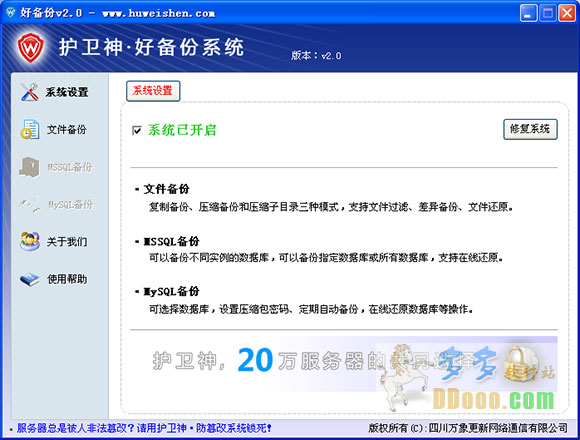The image size is (580, 440).
Task: Open the 服务器总是被人非法篡改 promo link
Action: tap(144, 428)
